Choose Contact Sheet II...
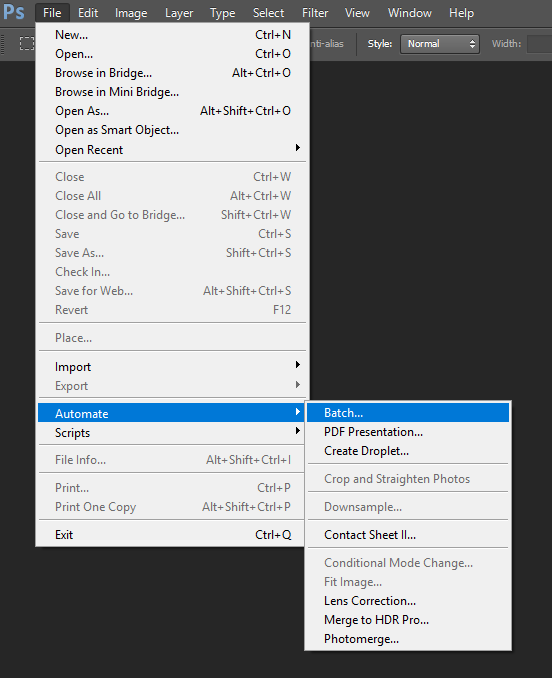This screenshot has height=678, width=552. [x=408, y=534]
